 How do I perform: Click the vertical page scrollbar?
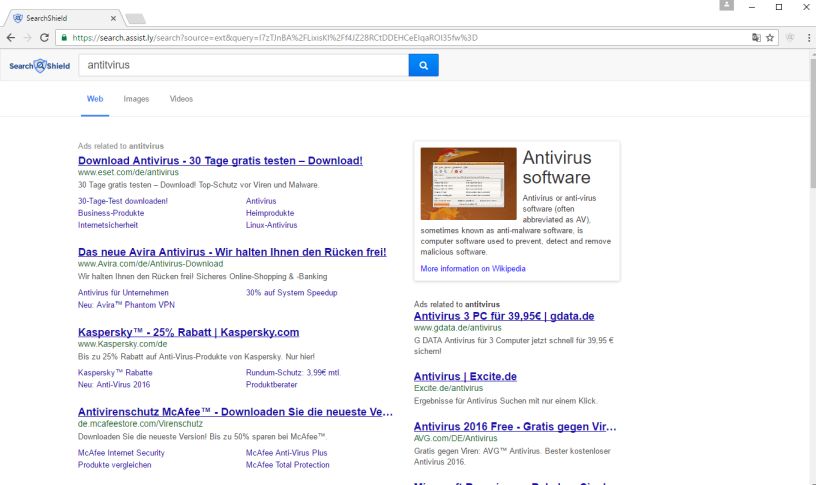tap(812, 123)
